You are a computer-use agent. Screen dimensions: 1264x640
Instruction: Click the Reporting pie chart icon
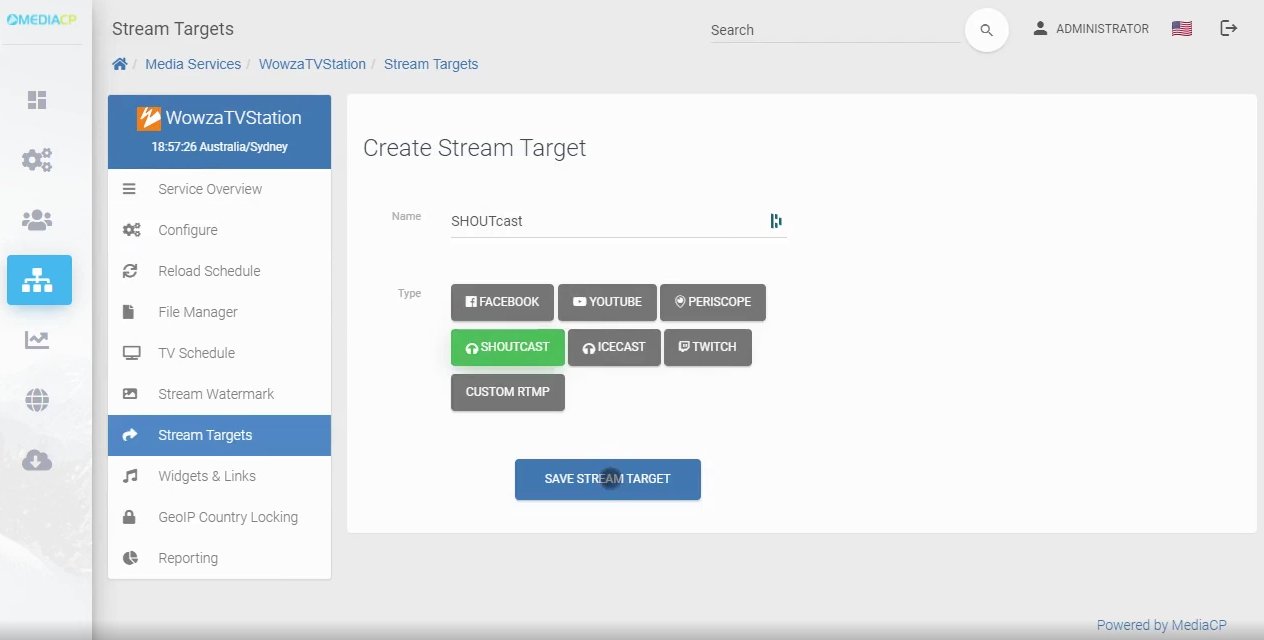pyautogui.click(x=130, y=558)
